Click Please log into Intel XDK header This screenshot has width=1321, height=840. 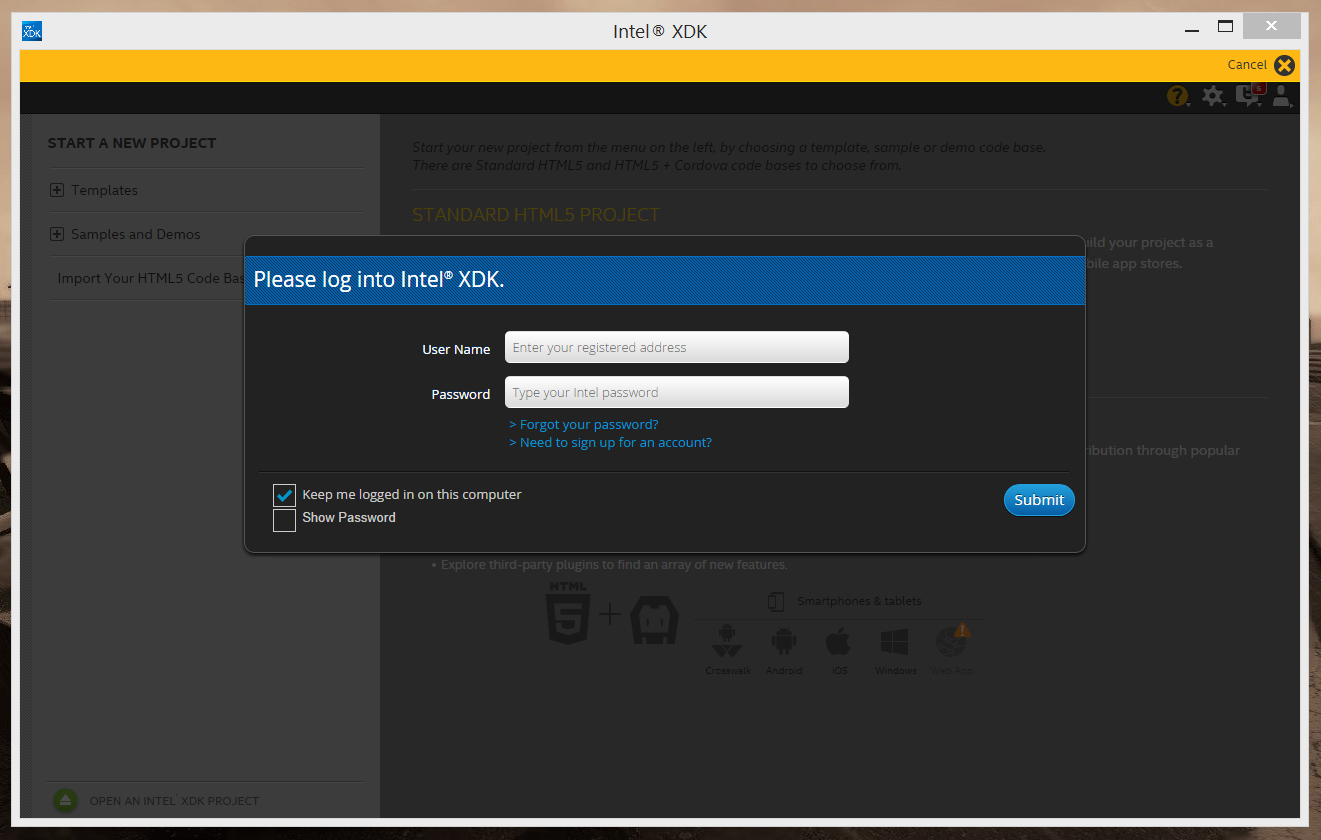coord(379,279)
